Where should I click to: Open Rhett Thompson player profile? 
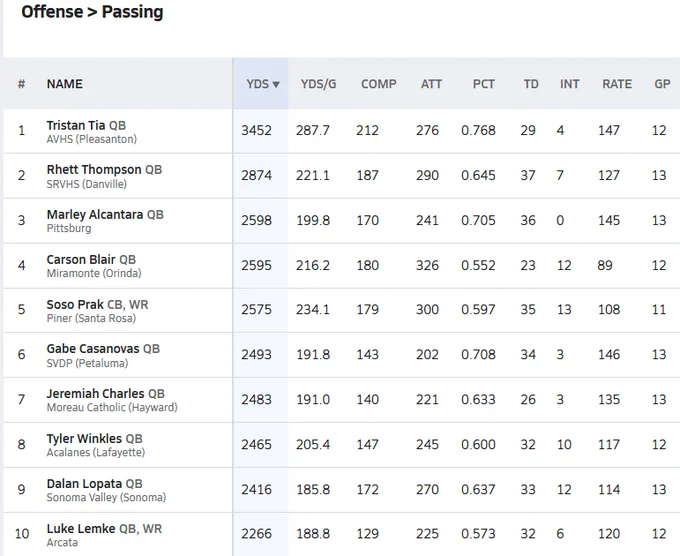pyautogui.click(x=94, y=169)
